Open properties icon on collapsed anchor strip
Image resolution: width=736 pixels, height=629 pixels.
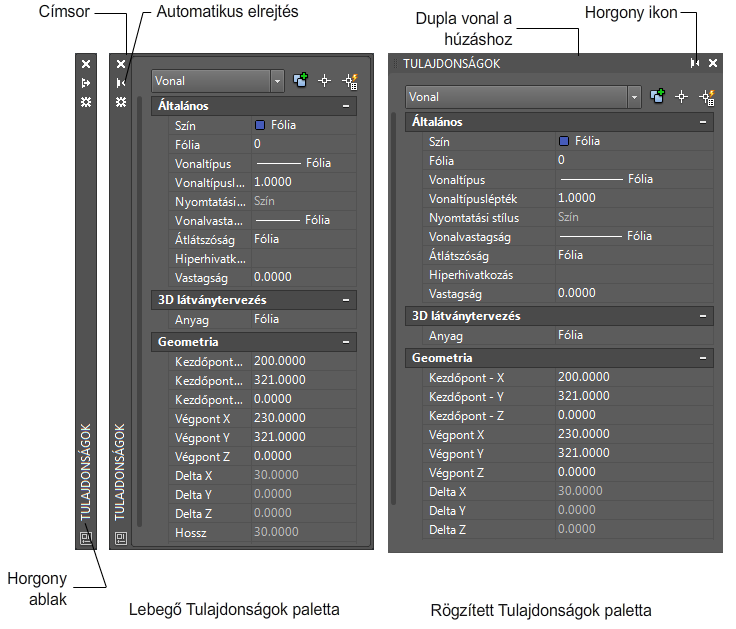pos(86,102)
